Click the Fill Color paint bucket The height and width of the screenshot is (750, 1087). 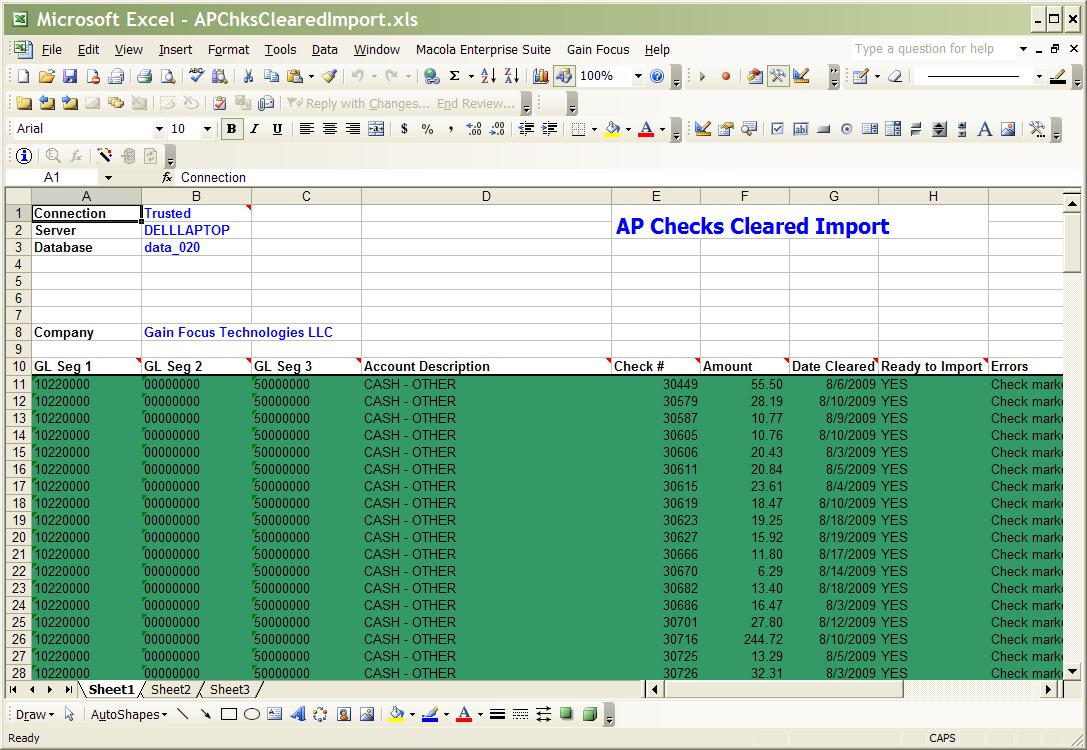612,129
